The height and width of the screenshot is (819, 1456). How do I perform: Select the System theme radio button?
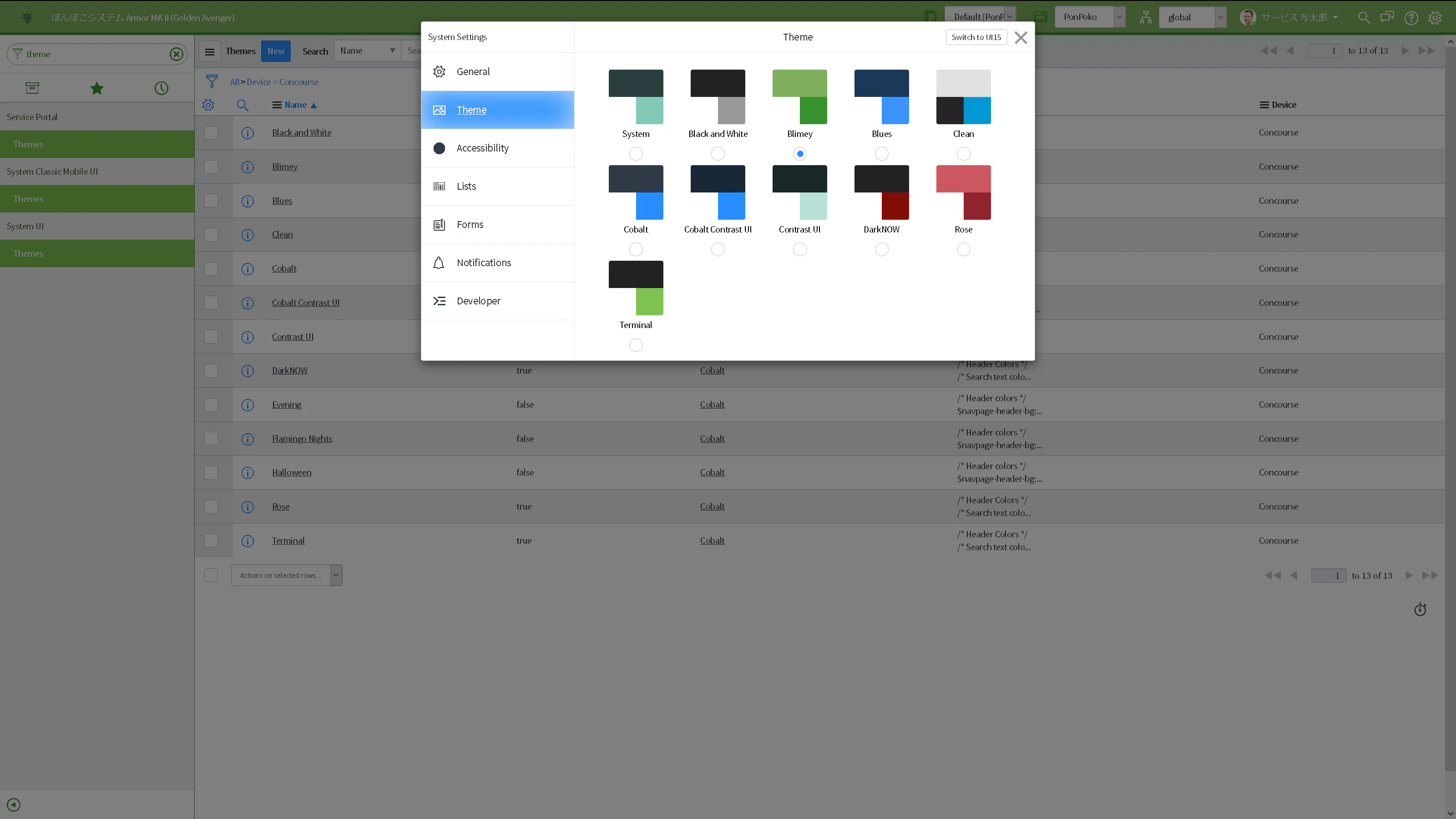pyautogui.click(x=636, y=154)
